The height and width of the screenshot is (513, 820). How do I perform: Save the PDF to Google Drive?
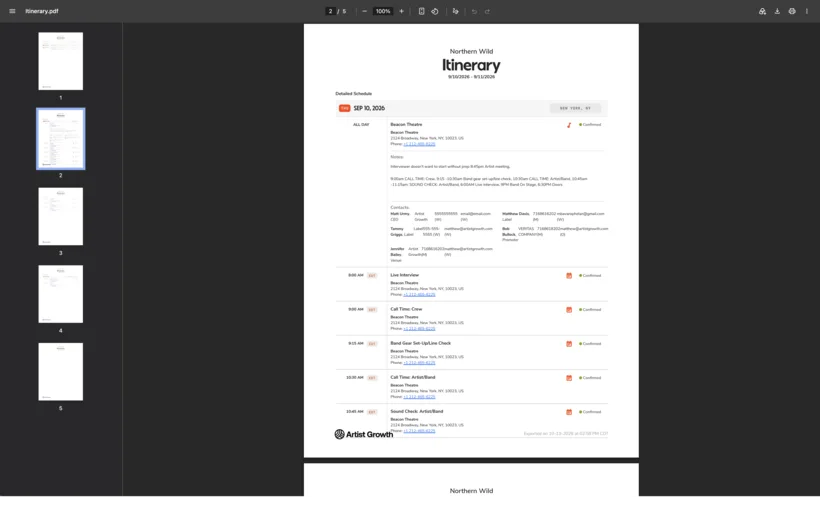pyautogui.click(x=762, y=11)
